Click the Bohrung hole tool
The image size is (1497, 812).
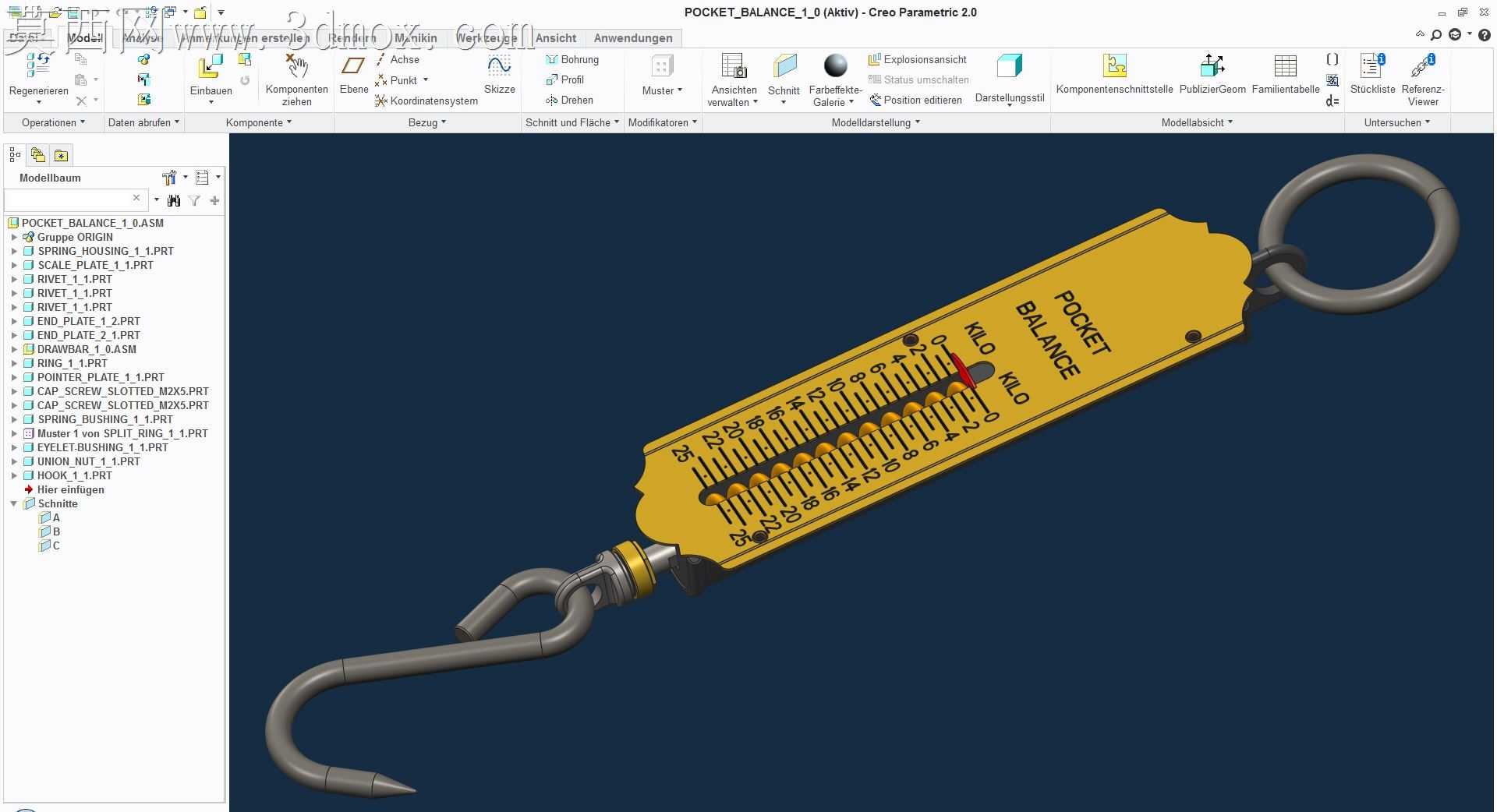click(572, 59)
